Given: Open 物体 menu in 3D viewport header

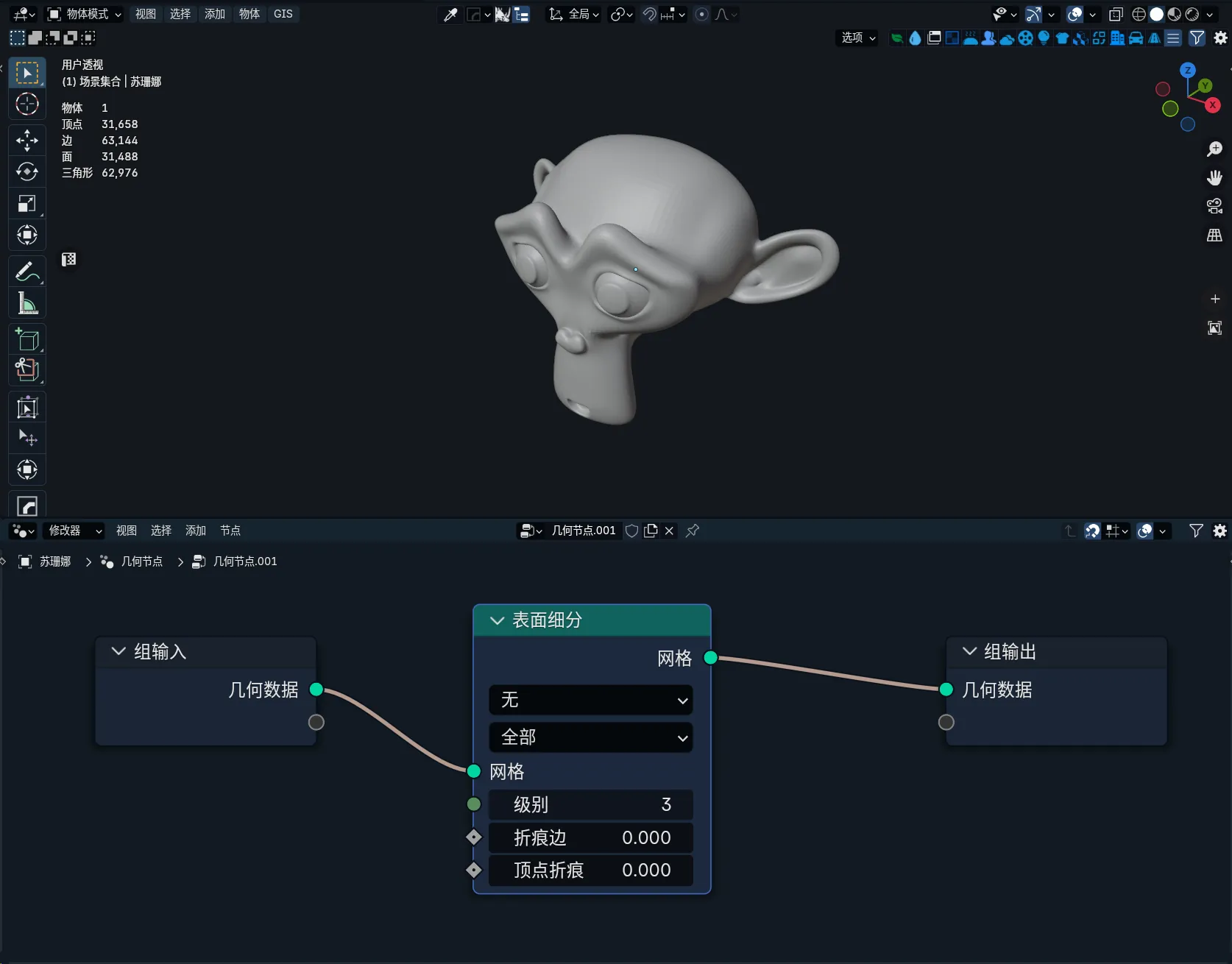Looking at the screenshot, I should coord(249,14).
